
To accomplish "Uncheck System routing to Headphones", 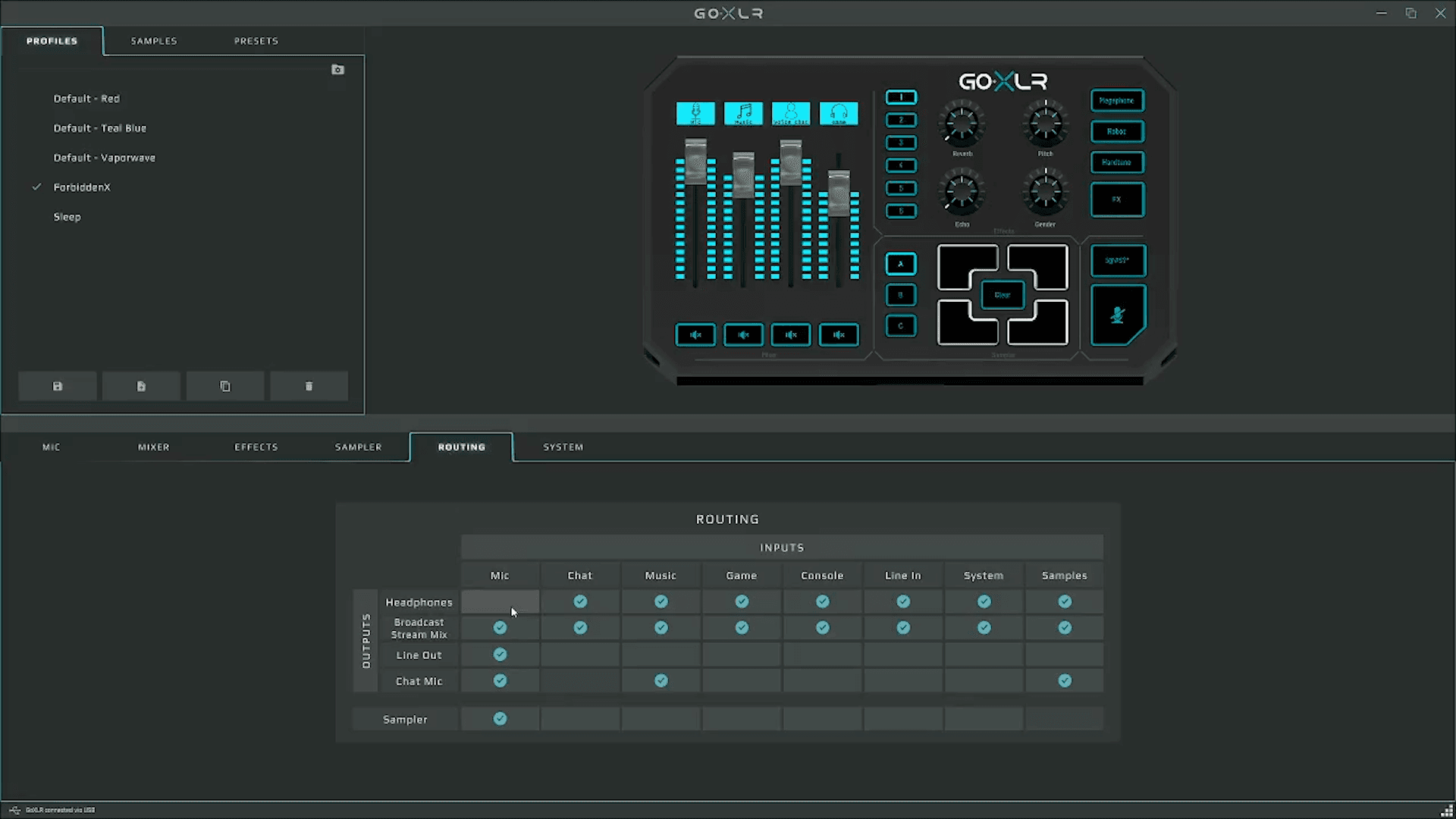I will (x=984, y=602).
